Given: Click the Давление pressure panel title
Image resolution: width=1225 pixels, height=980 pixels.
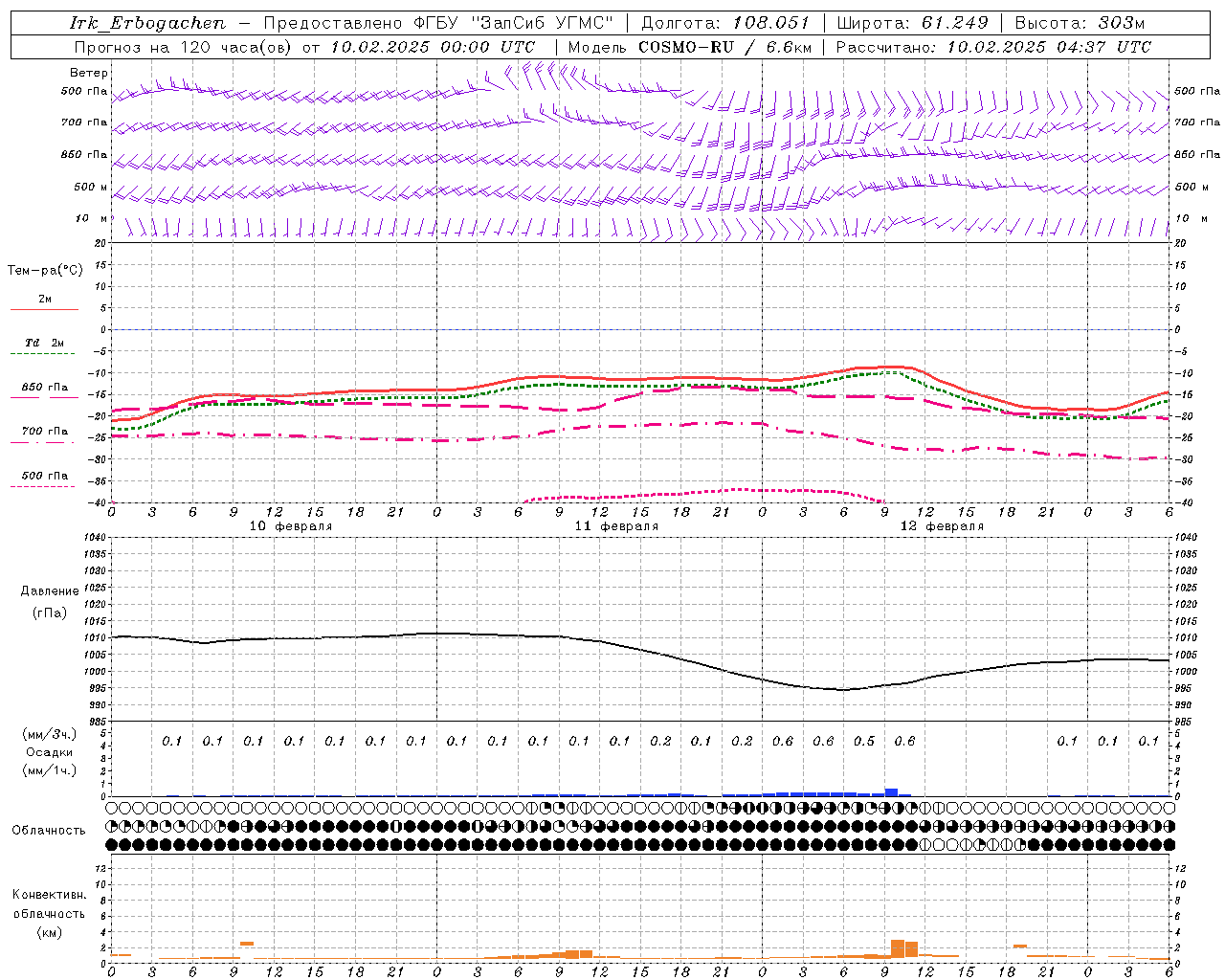Looking at the screenshot, I should [50, 591].
